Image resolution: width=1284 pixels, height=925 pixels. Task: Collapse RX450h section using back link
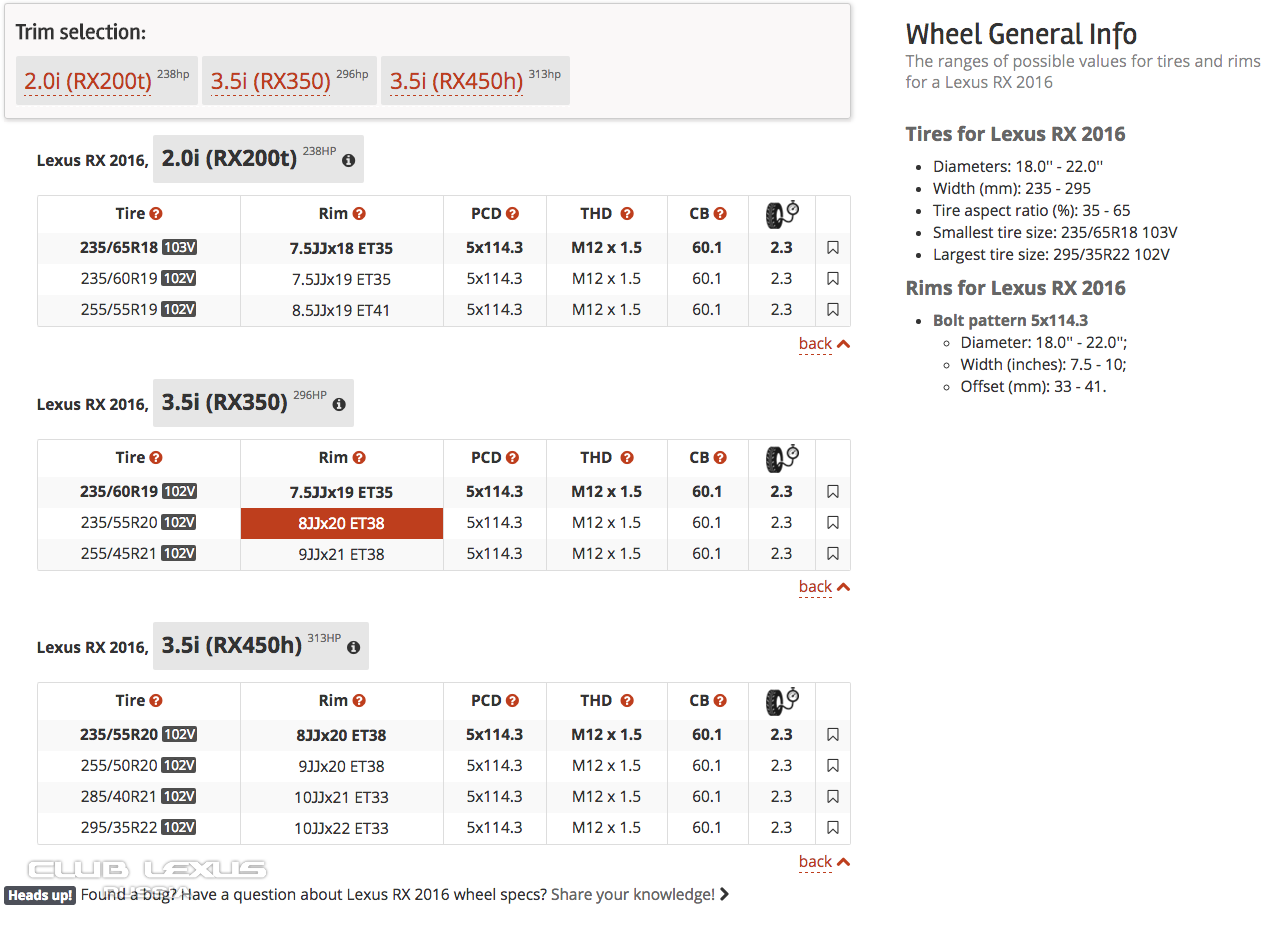pos(823,862)
